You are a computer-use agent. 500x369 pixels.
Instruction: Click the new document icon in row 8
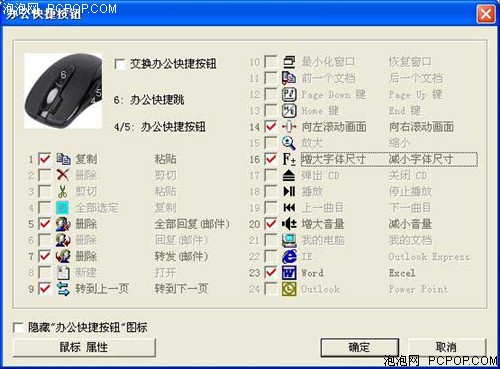pyautogui.click(x=63, y=272)
